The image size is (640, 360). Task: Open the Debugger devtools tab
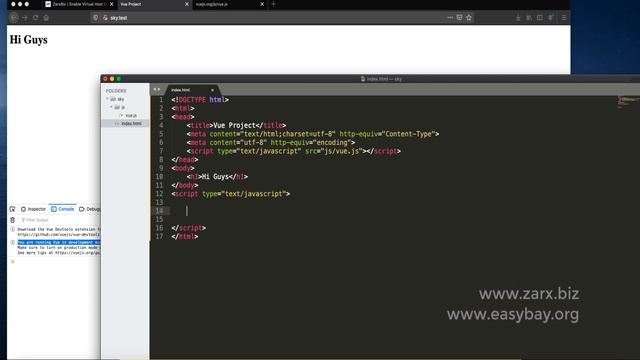89,209
